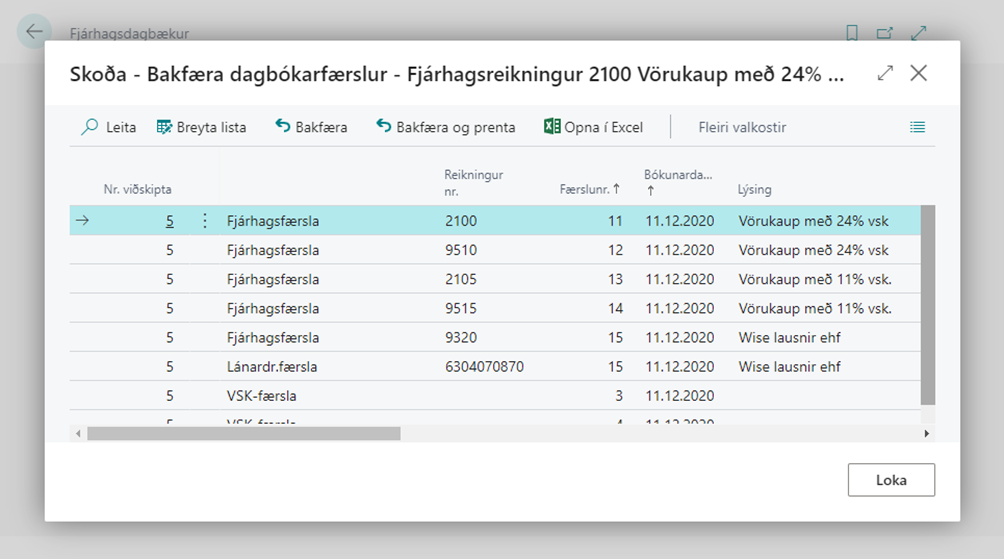The image size is (1004, 559).
Task: Click the Reikningur nr. column header
Action: coord(473,181)
